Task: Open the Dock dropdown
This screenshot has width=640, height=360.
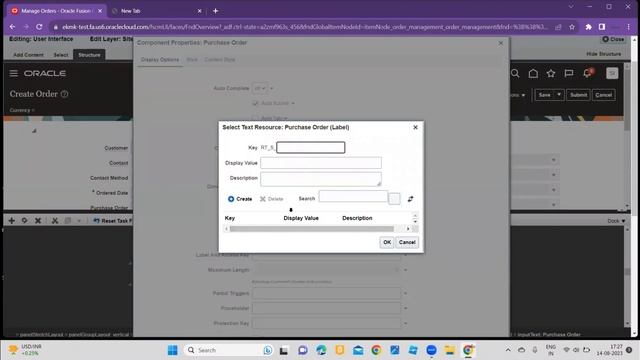Action: 616,221
